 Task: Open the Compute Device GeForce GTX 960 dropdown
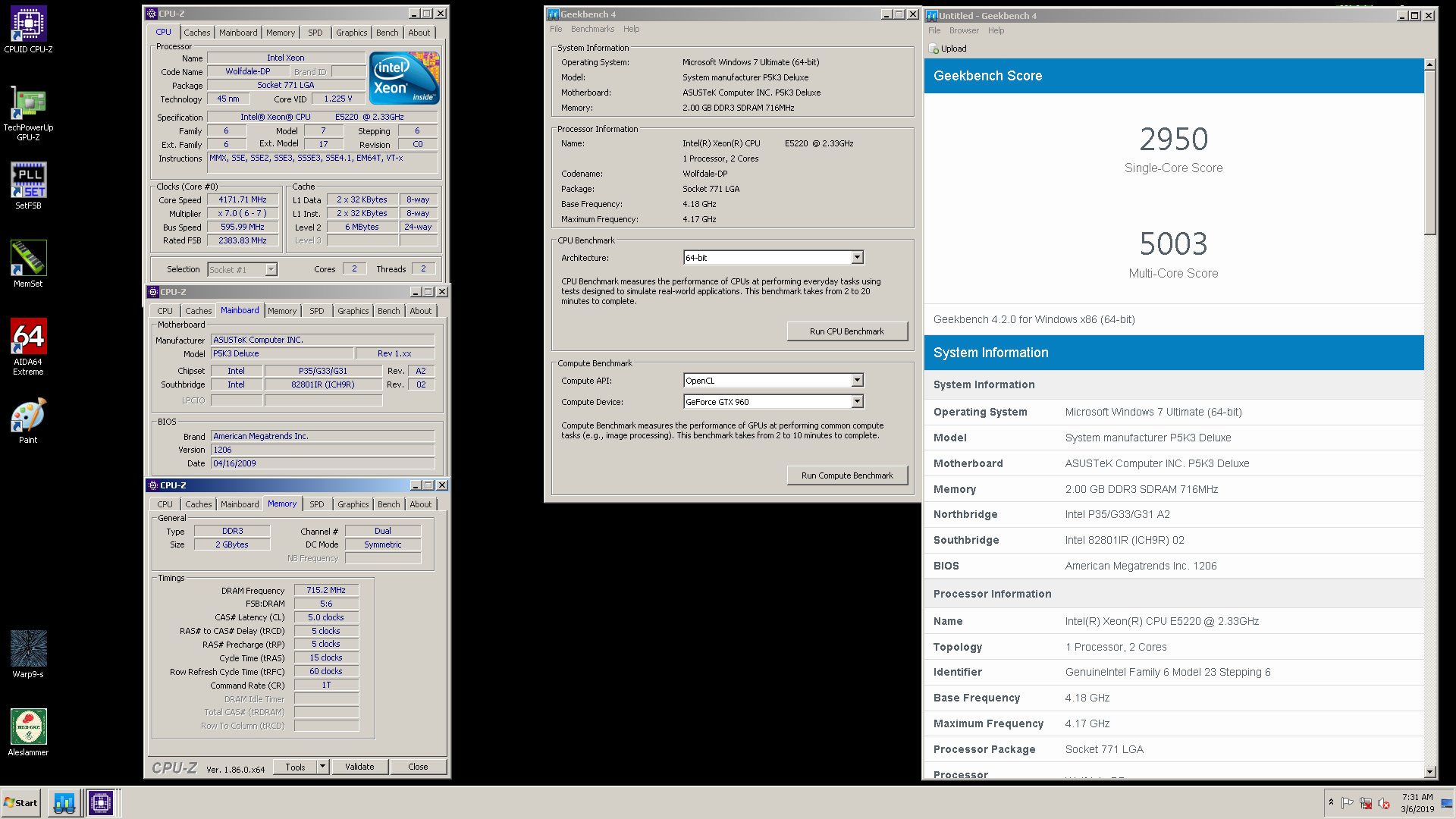(x=858, y=402)
